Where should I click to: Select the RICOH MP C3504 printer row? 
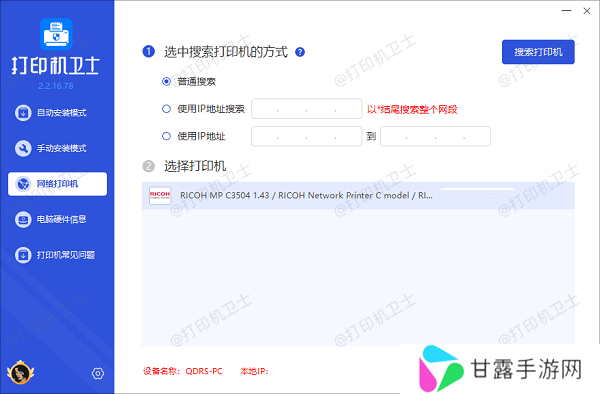[x=358, y=195]
